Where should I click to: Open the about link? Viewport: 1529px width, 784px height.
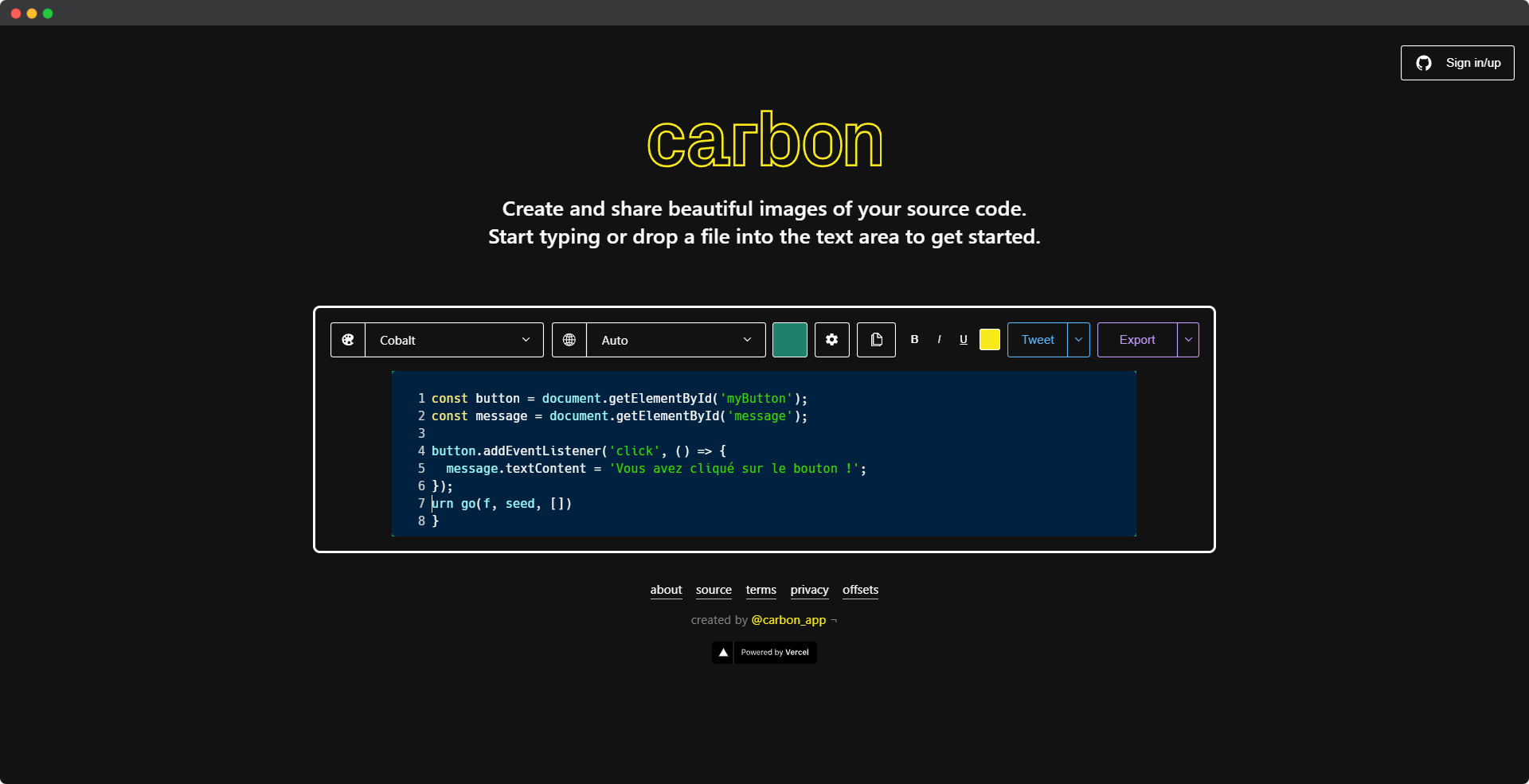[x=666, y=590]
